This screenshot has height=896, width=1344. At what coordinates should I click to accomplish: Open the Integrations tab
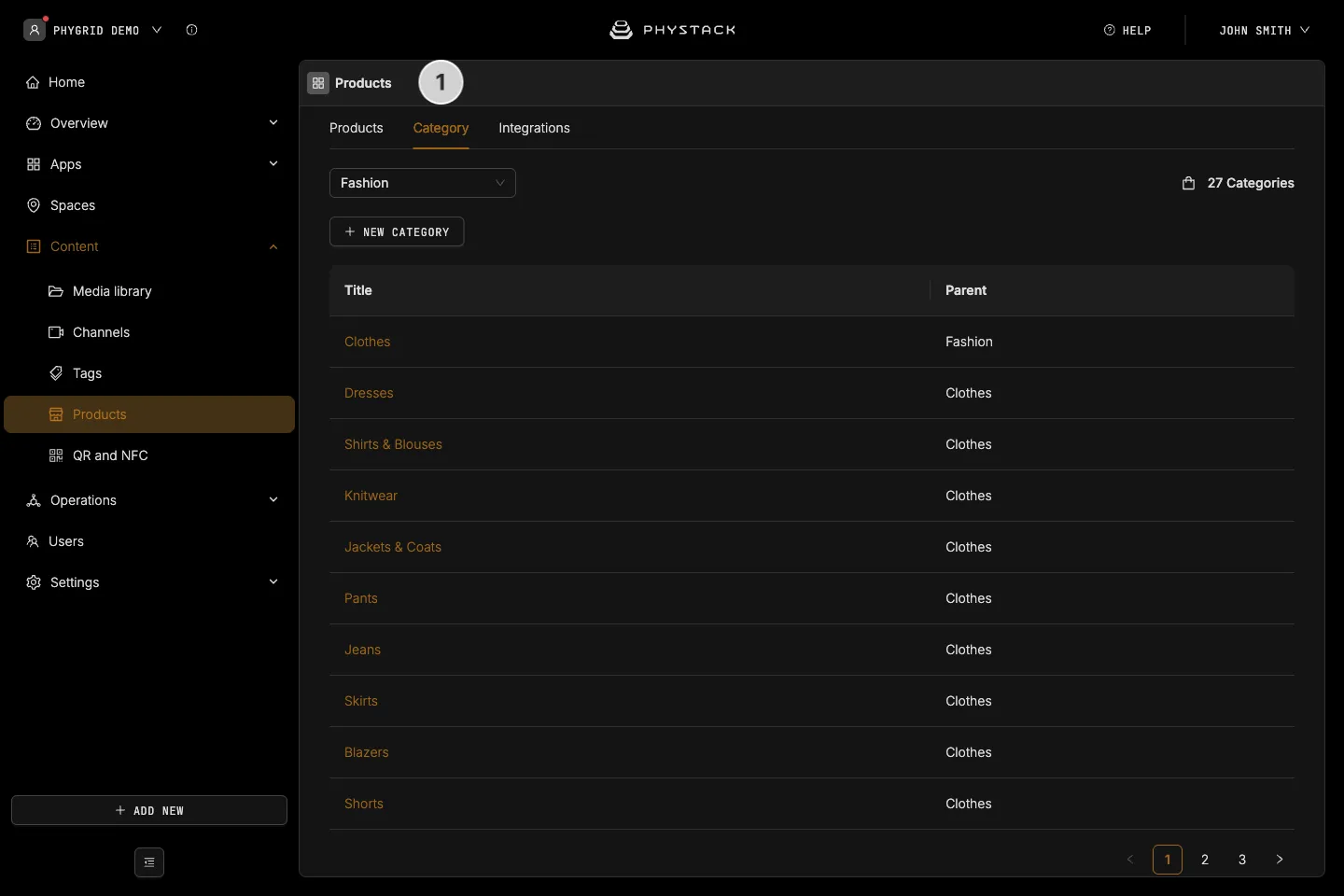[x=534, y=128]
